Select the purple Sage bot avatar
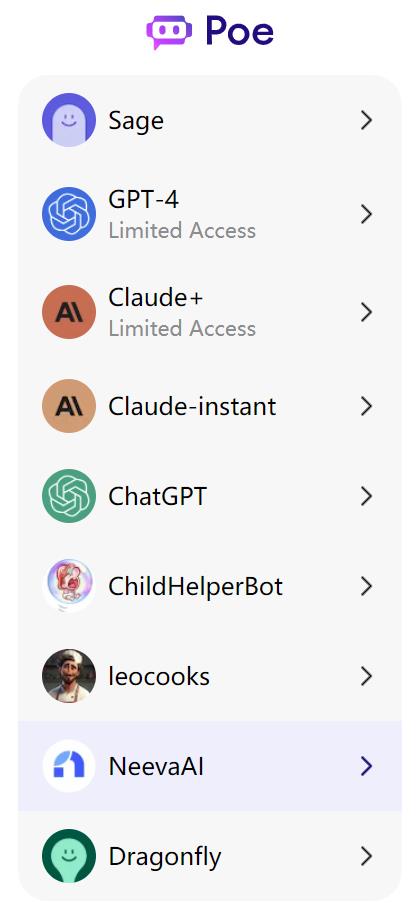The image size is (416, 903). pos(69,120)
